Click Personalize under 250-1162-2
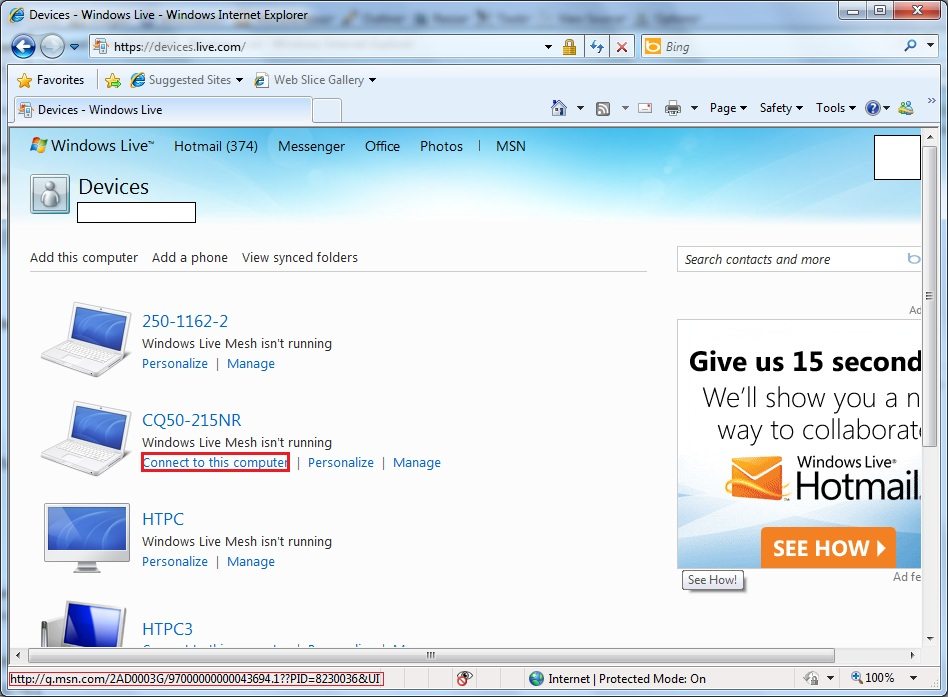Image resolution: width=948 pixels, height=697 pixels. (175, 364)
